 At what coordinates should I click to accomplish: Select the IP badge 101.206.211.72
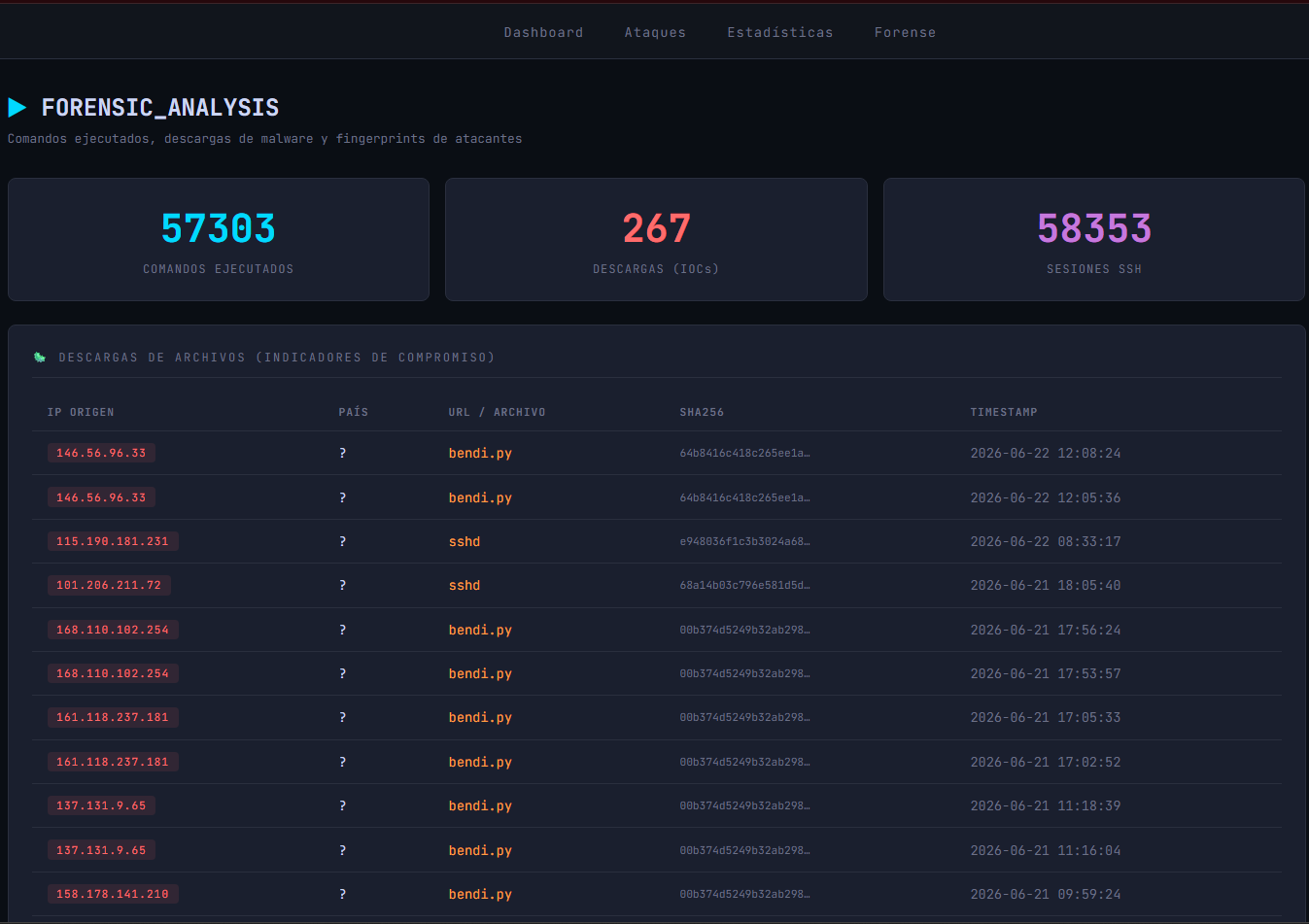coord(109,585)
